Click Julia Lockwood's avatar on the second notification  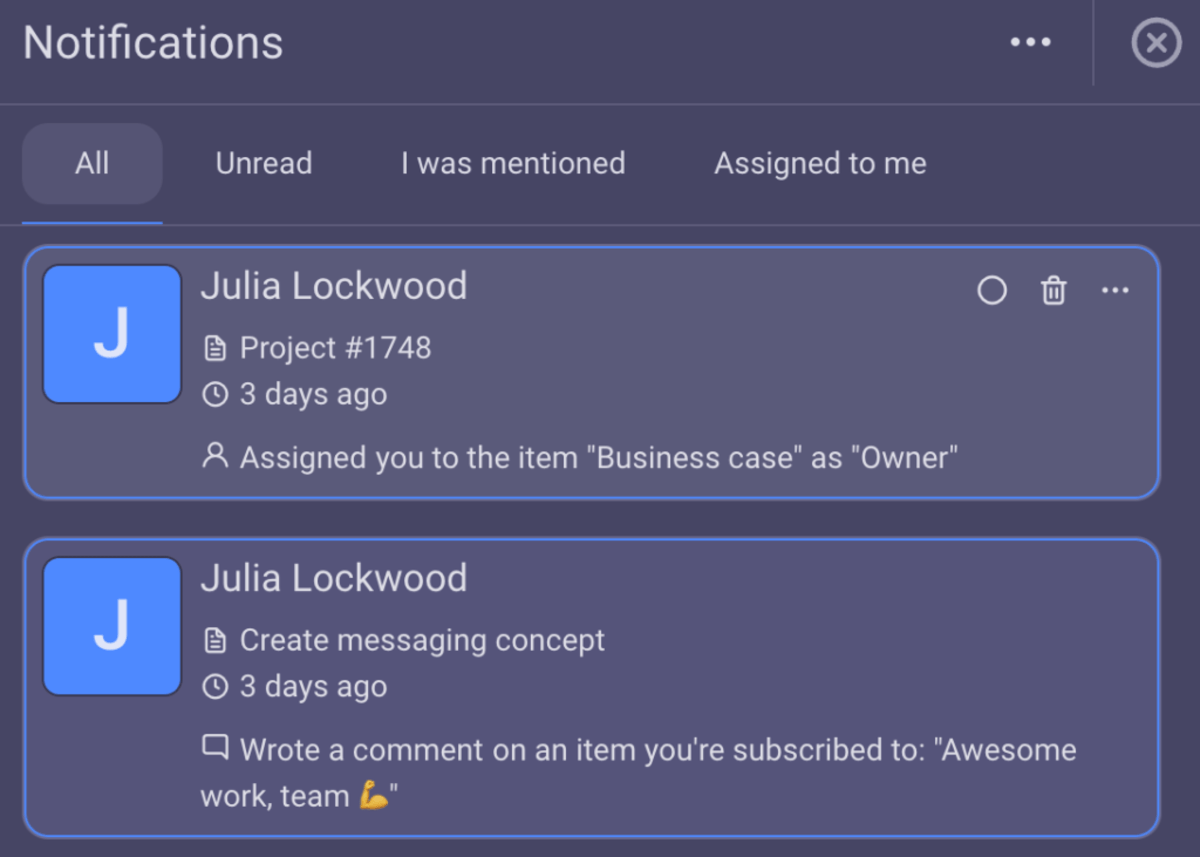(111, 625)
